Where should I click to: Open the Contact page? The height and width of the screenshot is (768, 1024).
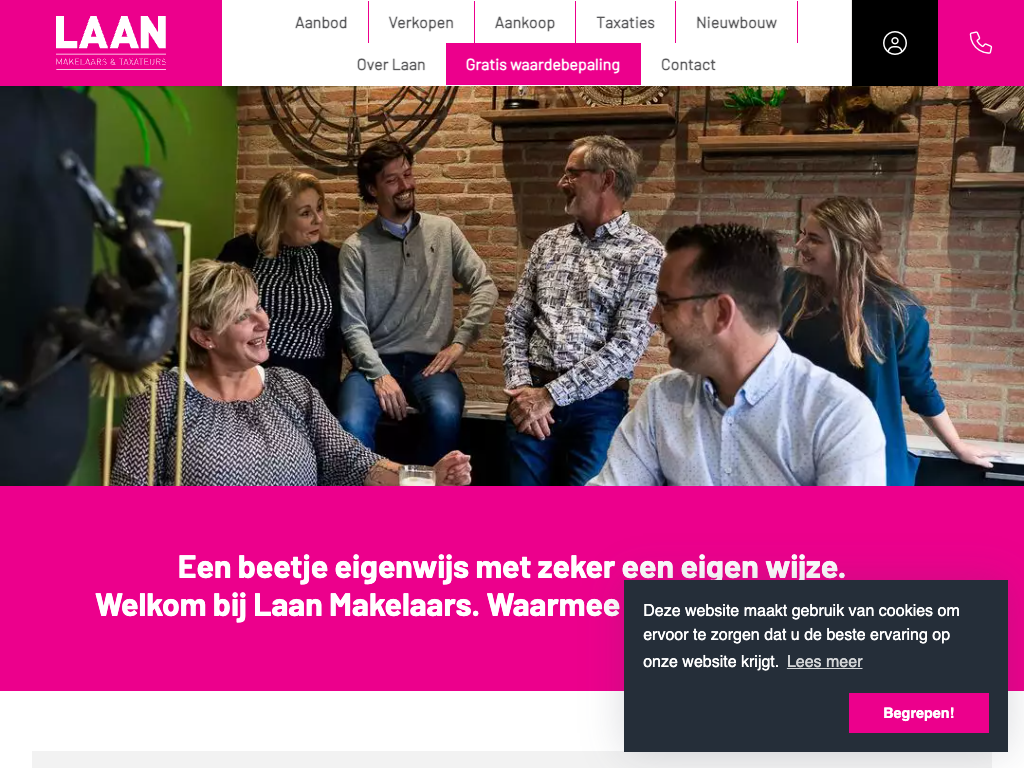pos(688,65)
